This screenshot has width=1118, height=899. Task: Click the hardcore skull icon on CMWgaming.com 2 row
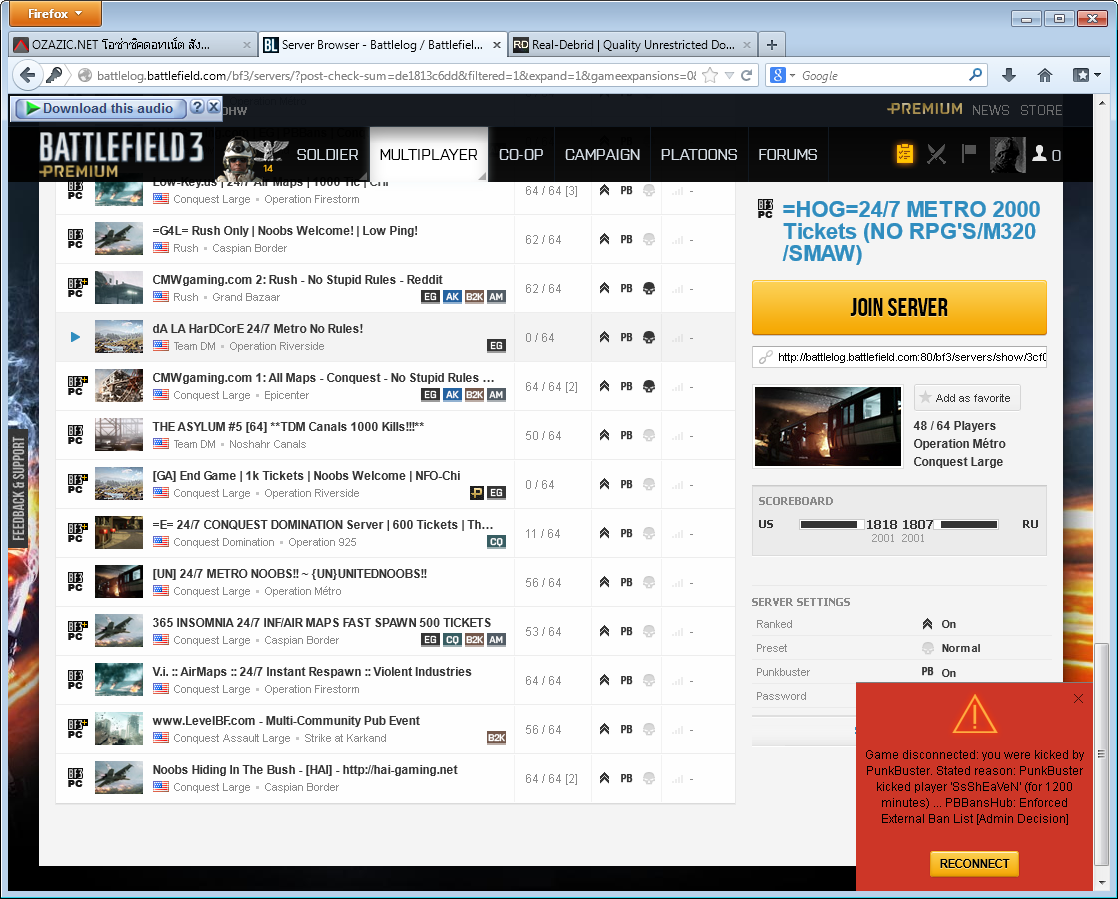tap(649, 288)
